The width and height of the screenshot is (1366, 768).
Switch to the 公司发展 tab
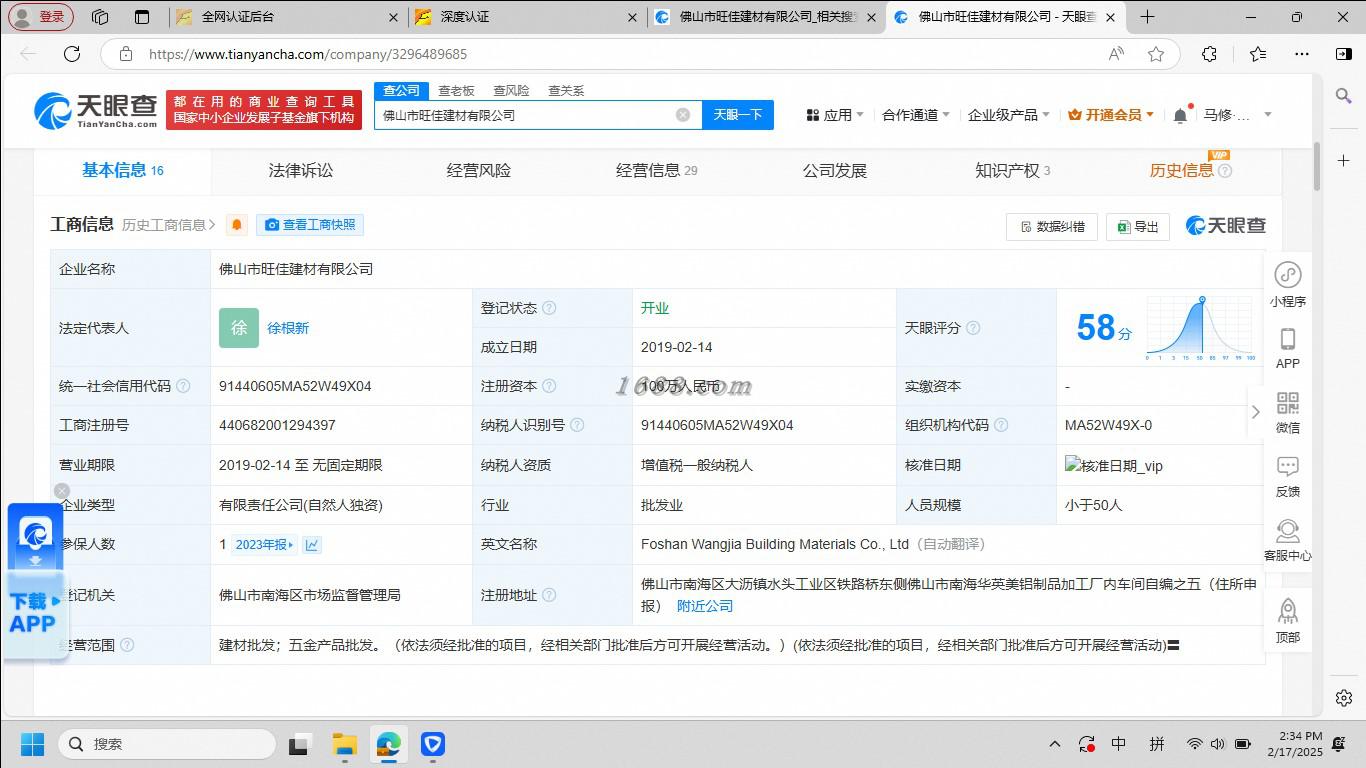(835, 171)
